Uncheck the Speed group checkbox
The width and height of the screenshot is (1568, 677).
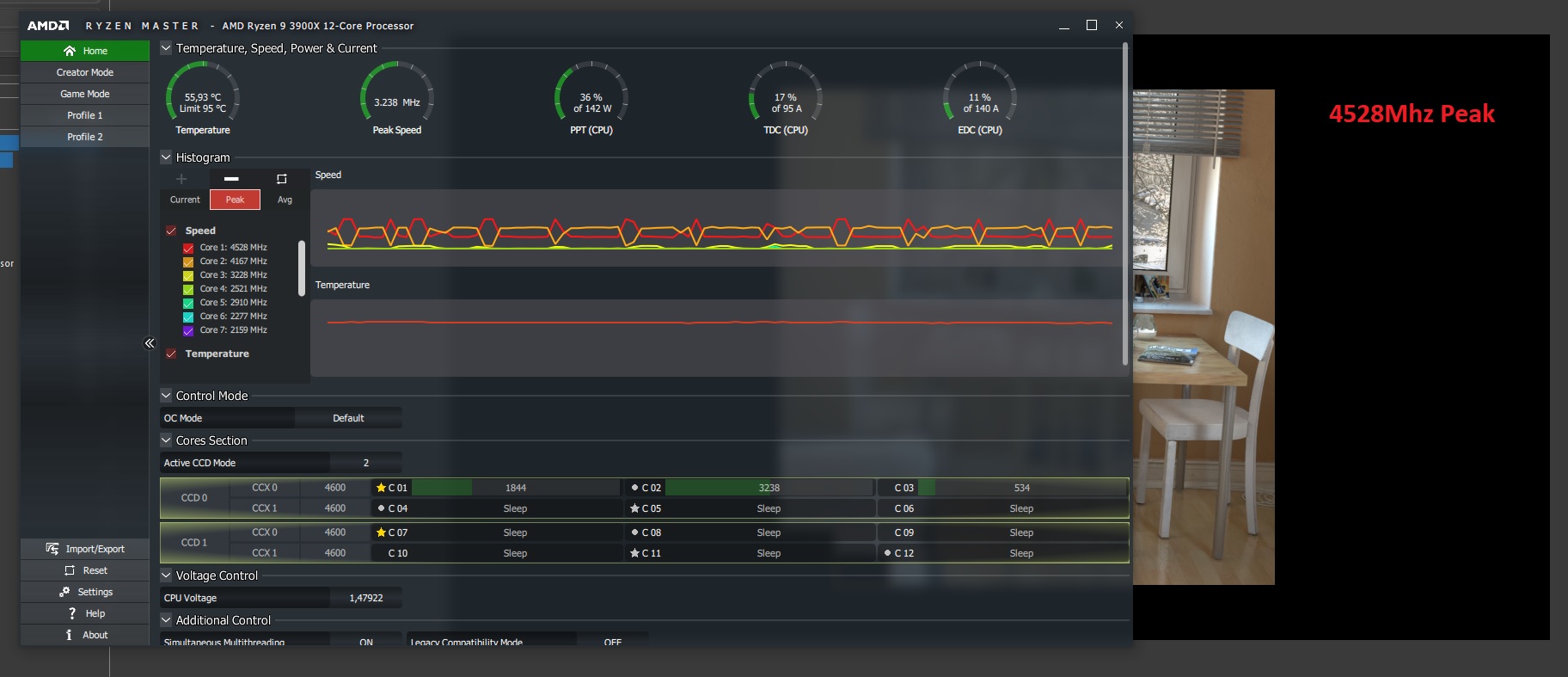pyautogui.click(x=171, y=231)
